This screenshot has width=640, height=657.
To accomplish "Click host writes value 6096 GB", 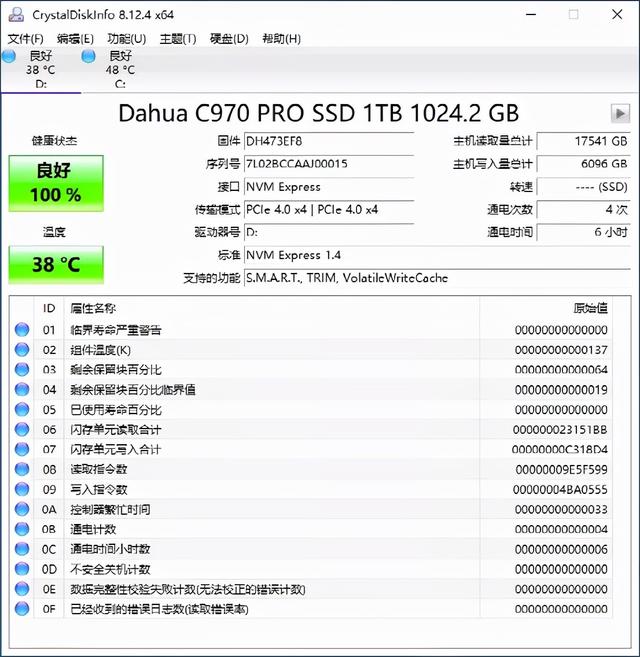I will pos(583,164).
